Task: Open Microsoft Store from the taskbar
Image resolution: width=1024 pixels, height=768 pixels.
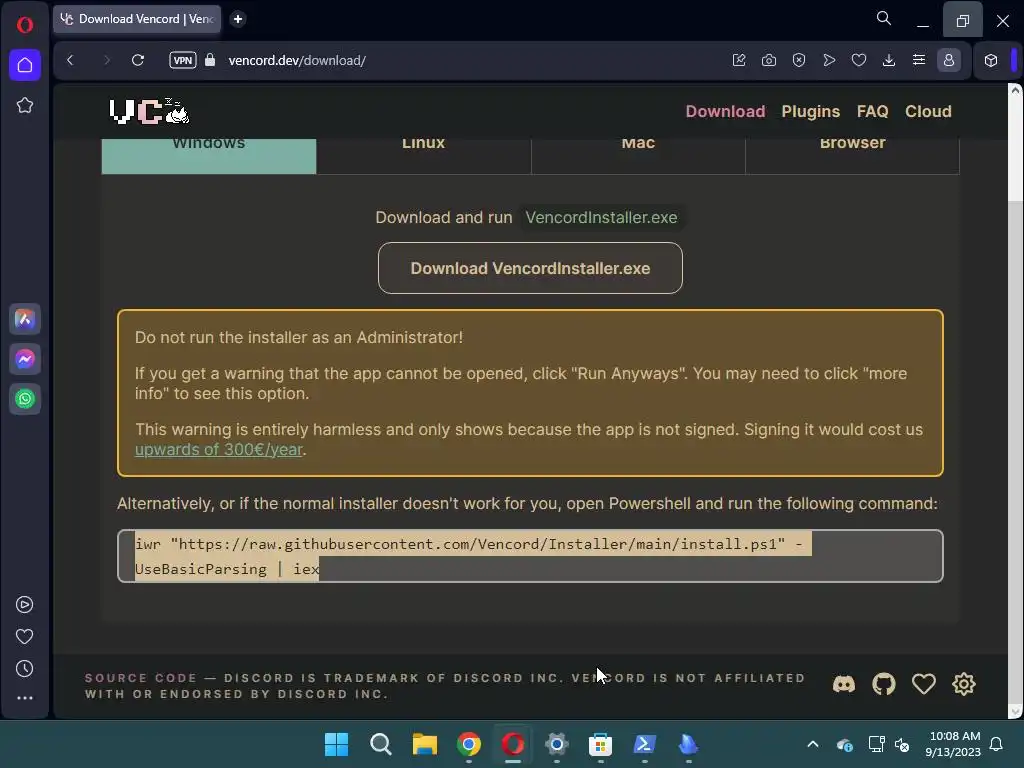Action: 601,744
